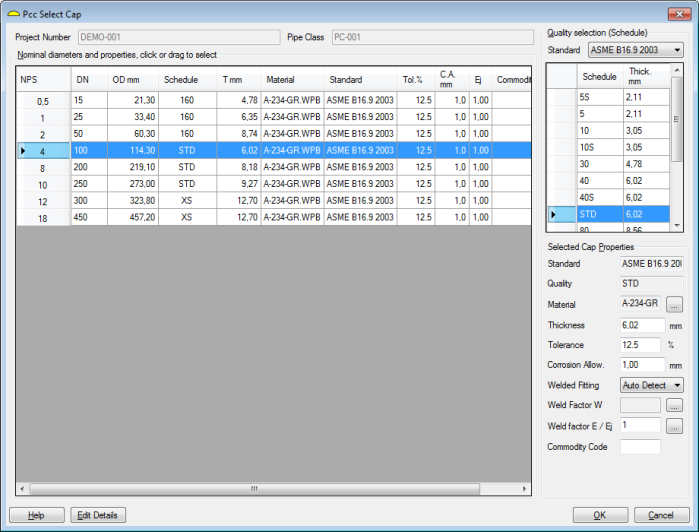Viewport: 699px width, 532px height.
Task: Open the Welded Fitting Auto Detect dropdown
Action: [x=652, y=385]
